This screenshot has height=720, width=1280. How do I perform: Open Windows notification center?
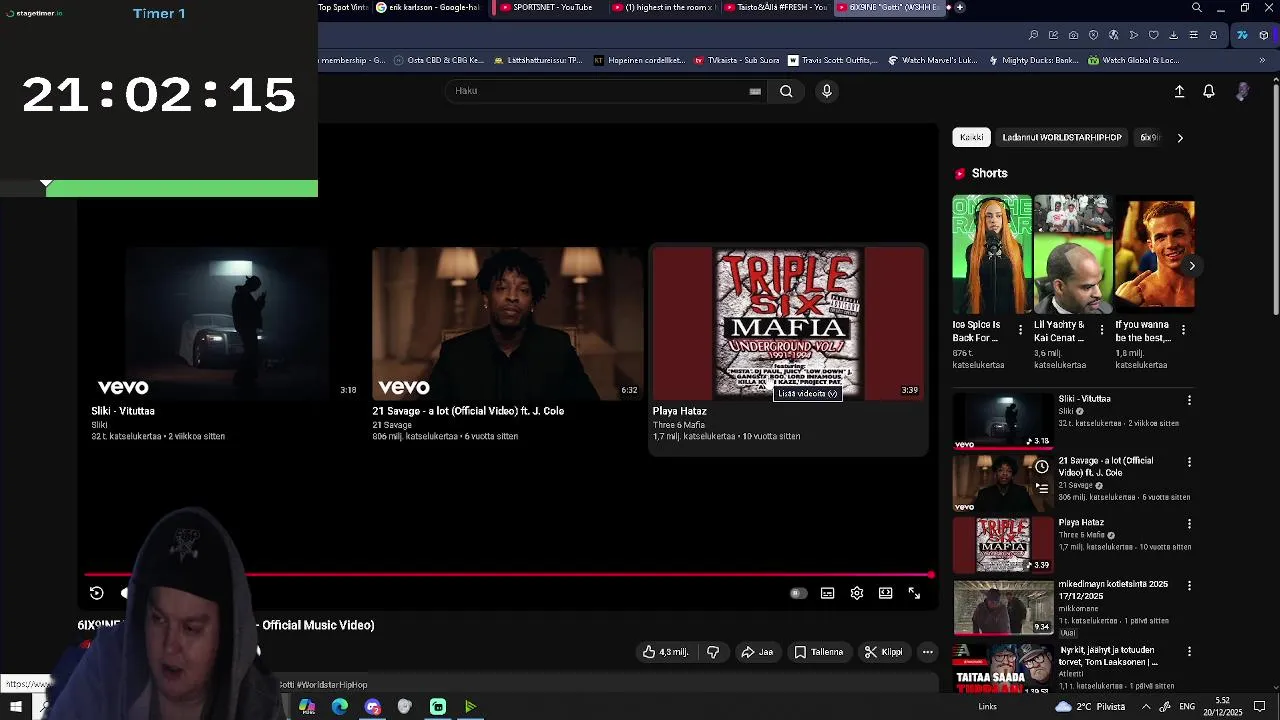coord(1260,707)
